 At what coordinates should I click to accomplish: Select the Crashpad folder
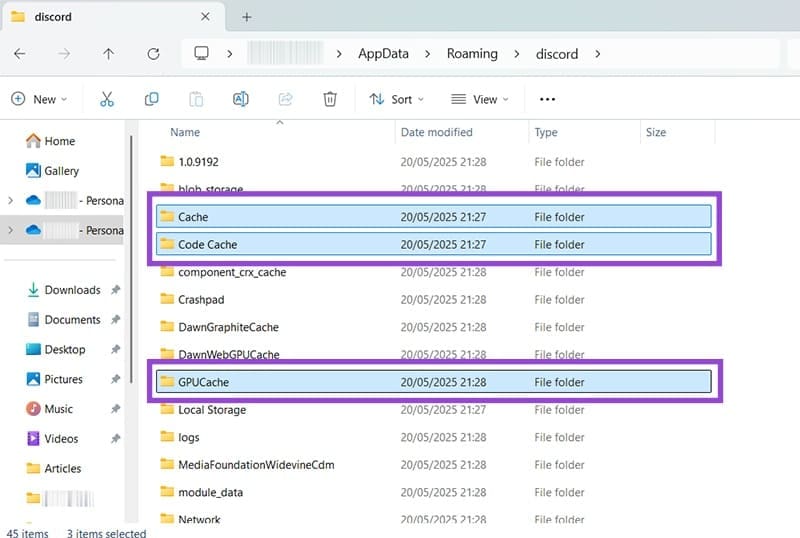click(203, 299)
